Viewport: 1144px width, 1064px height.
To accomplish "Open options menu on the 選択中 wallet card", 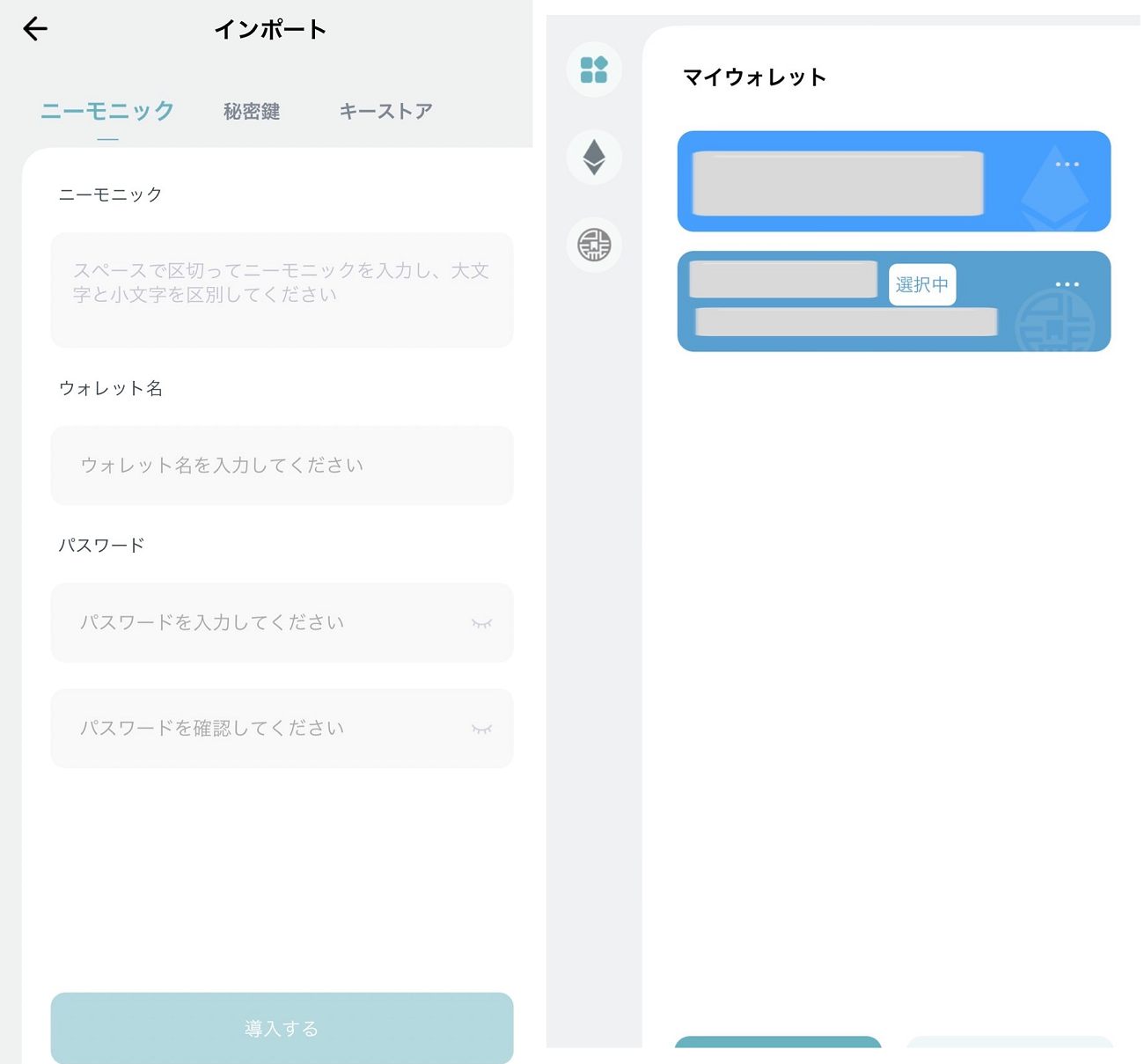I will 1067,284.
